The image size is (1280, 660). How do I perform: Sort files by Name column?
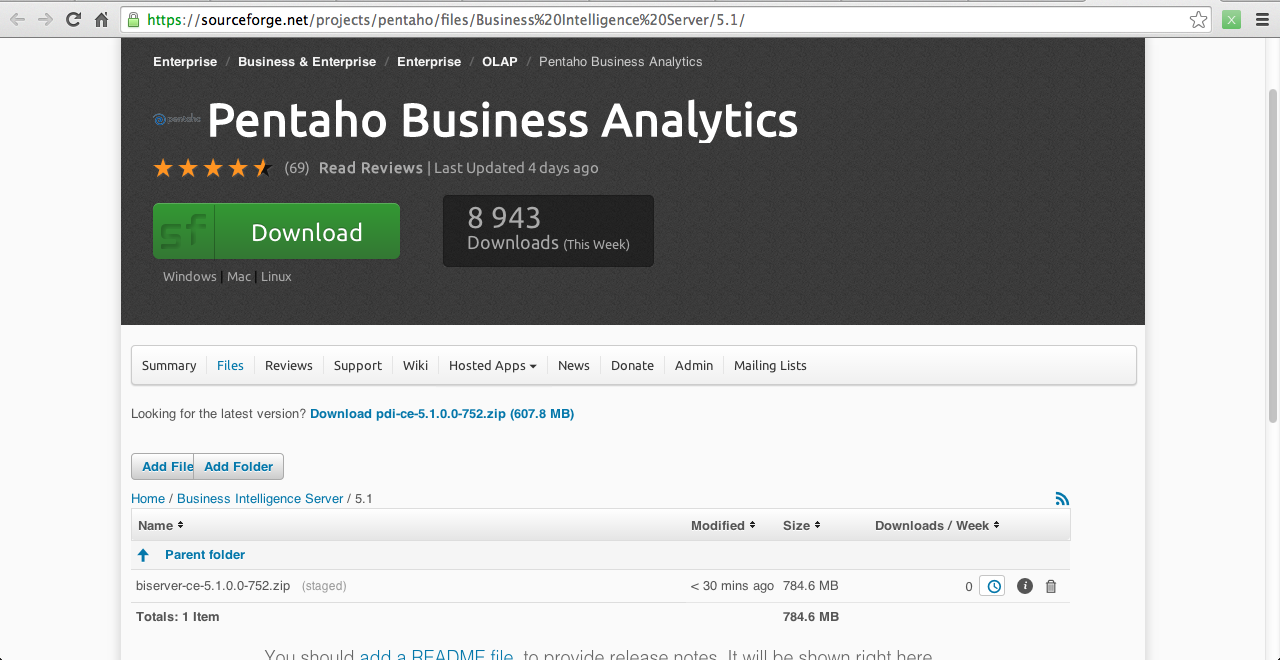coord(161,525)
